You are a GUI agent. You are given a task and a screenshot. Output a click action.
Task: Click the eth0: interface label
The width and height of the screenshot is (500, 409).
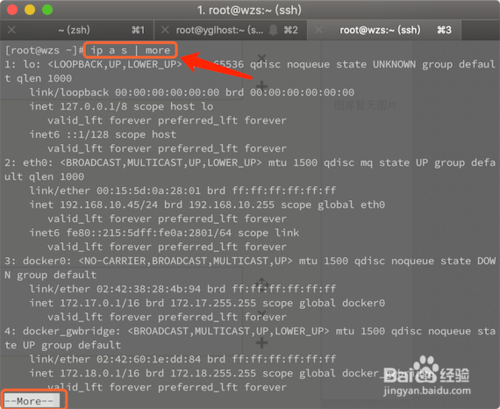click(x=38, y=163)
